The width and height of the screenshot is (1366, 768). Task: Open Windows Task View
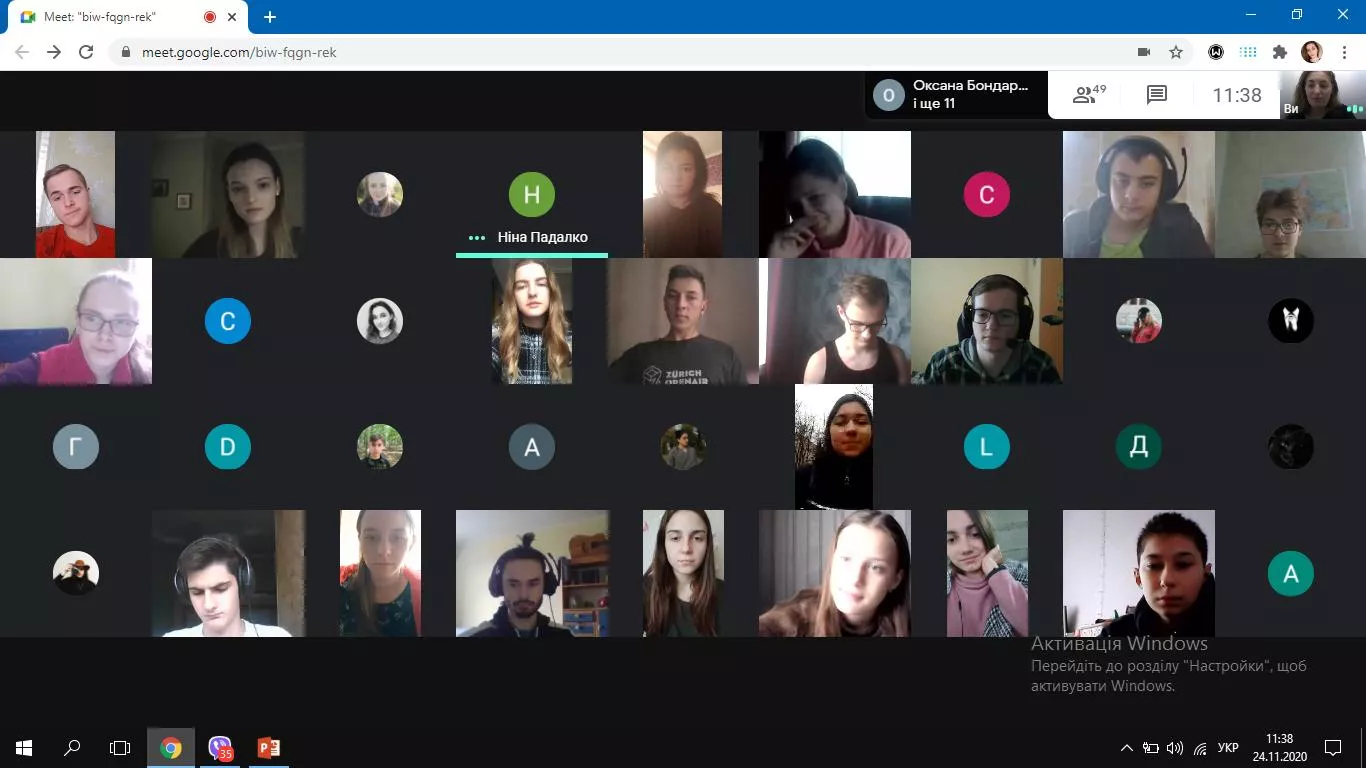120,748
